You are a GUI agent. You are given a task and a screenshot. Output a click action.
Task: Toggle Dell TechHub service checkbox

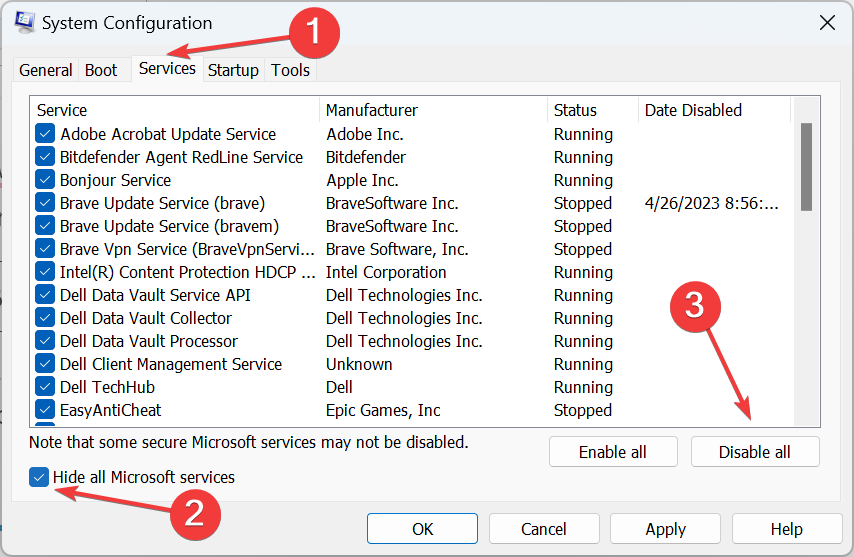(45, 387)
